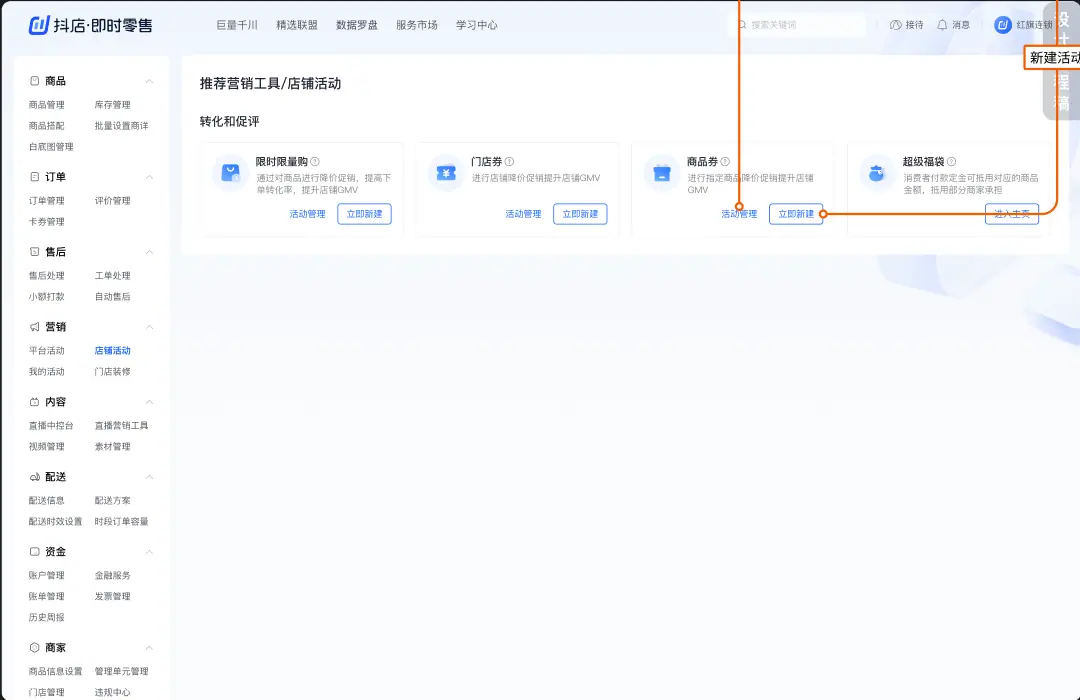Collapse the 订单 sidebar section

coord(149,177)
